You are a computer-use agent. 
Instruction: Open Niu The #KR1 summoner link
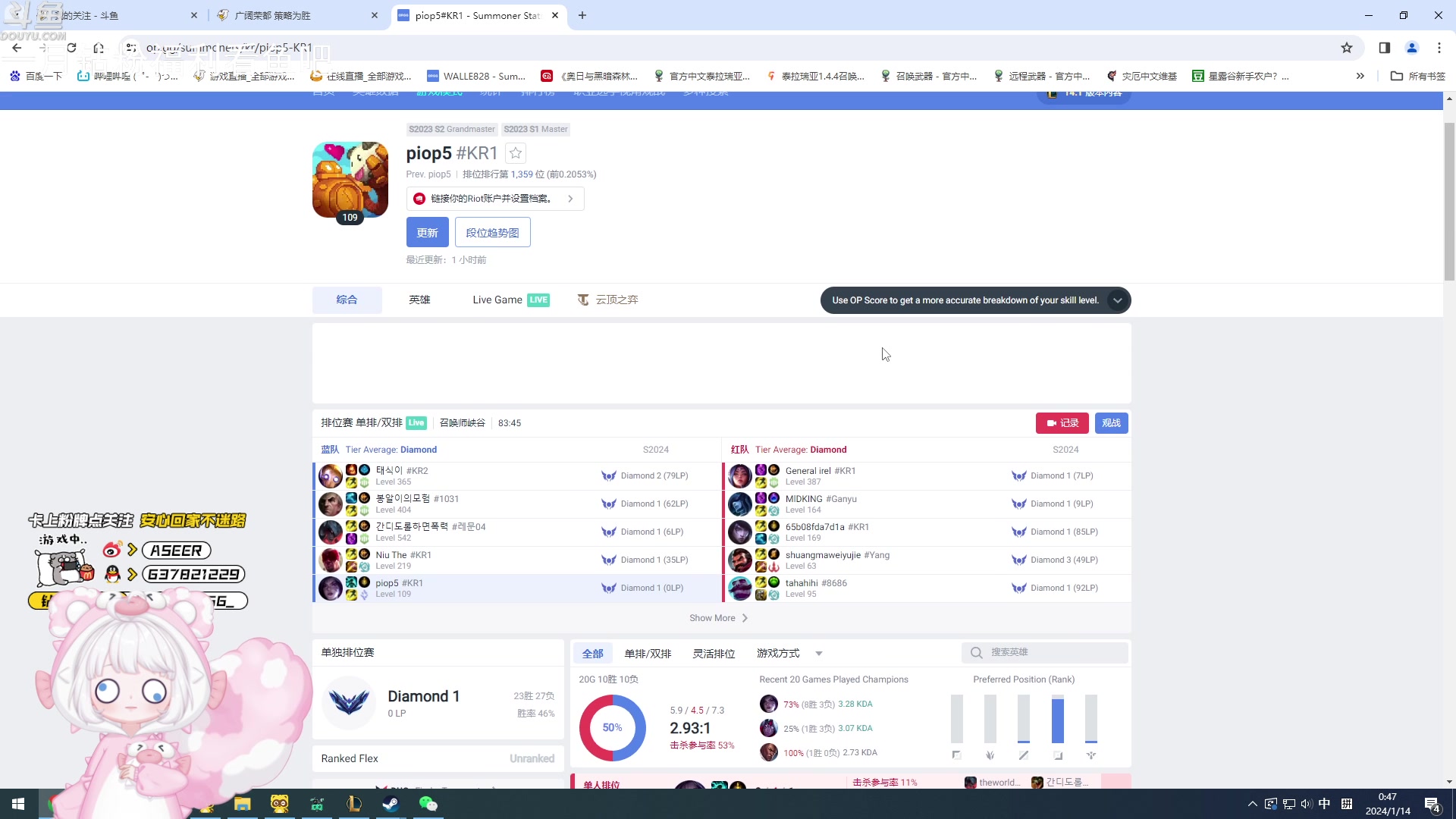403,555
